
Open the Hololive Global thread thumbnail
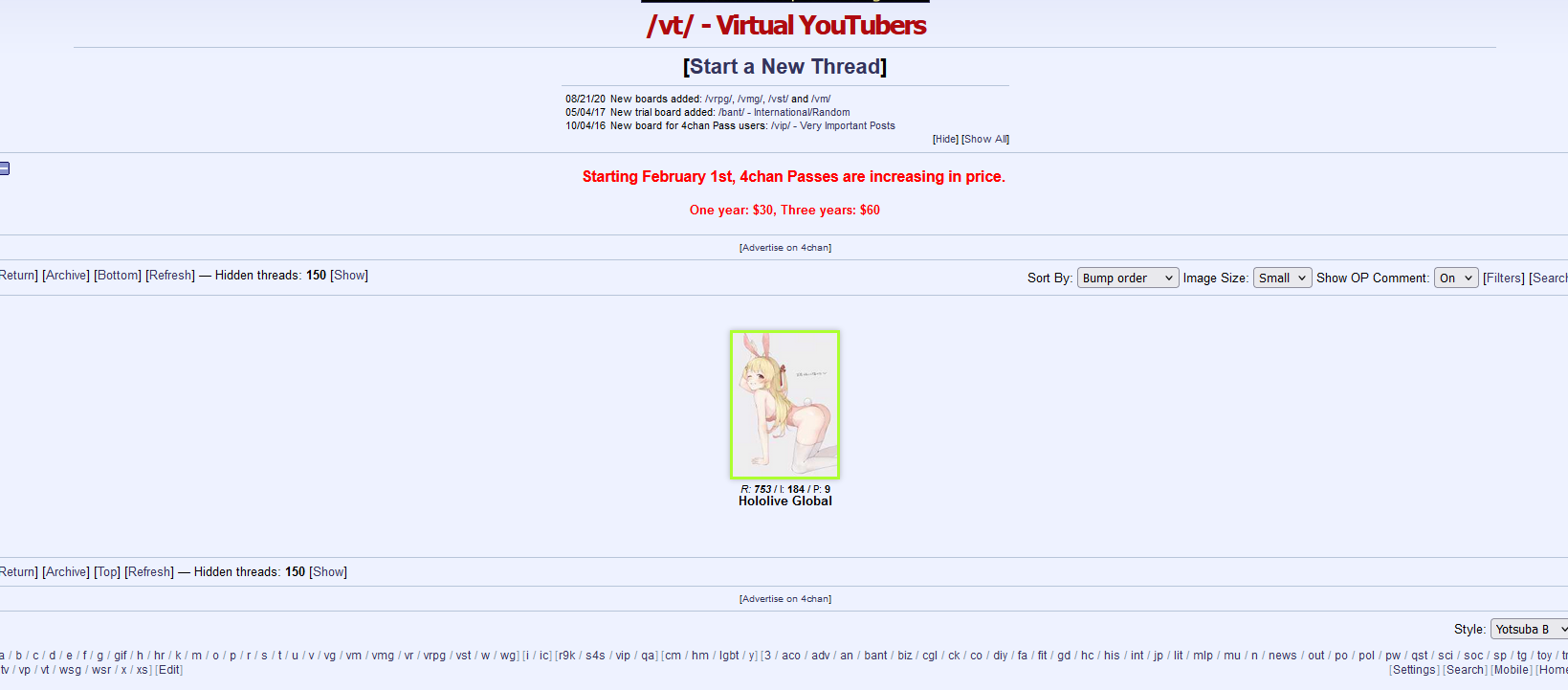(x=784, y=405)
